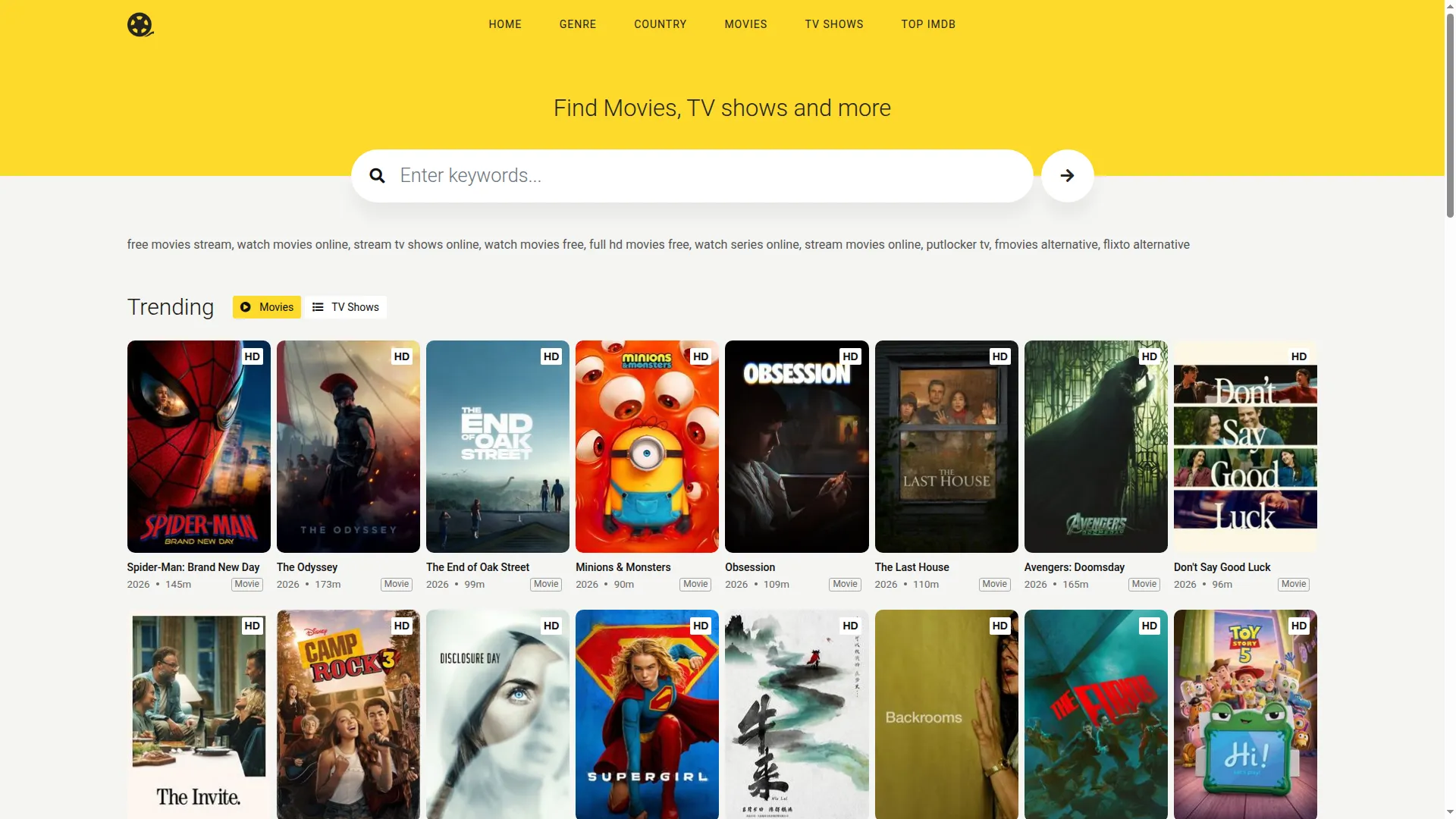Open the teal poster with red title
Viewport: 1456px width, 819px height.
(1096, 714)
